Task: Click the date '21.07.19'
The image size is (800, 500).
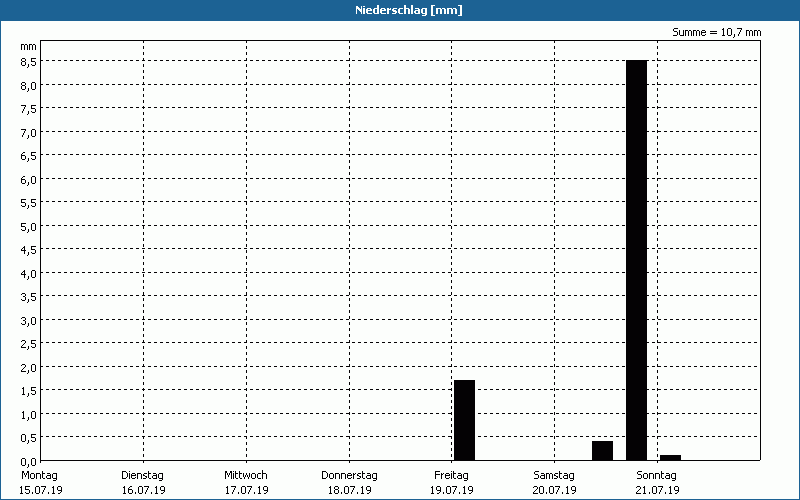Action: pos(658,490)
